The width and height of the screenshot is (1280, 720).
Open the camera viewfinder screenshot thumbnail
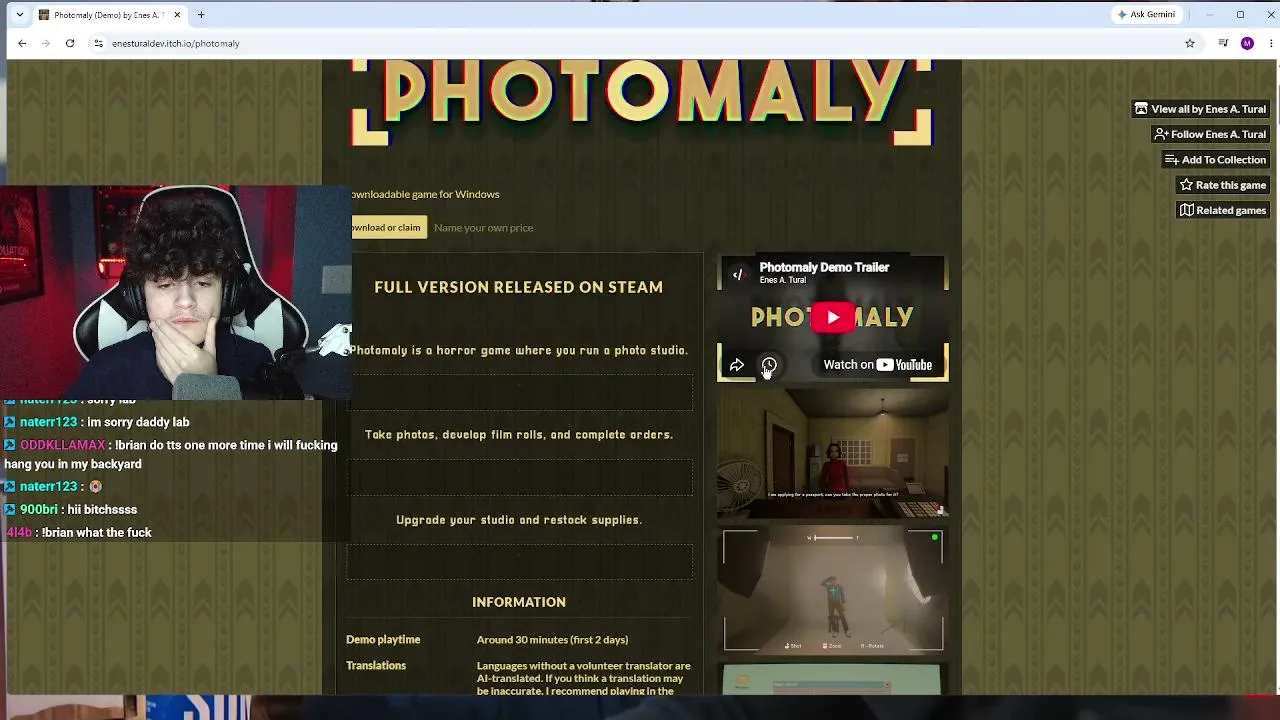click(833, 590)
